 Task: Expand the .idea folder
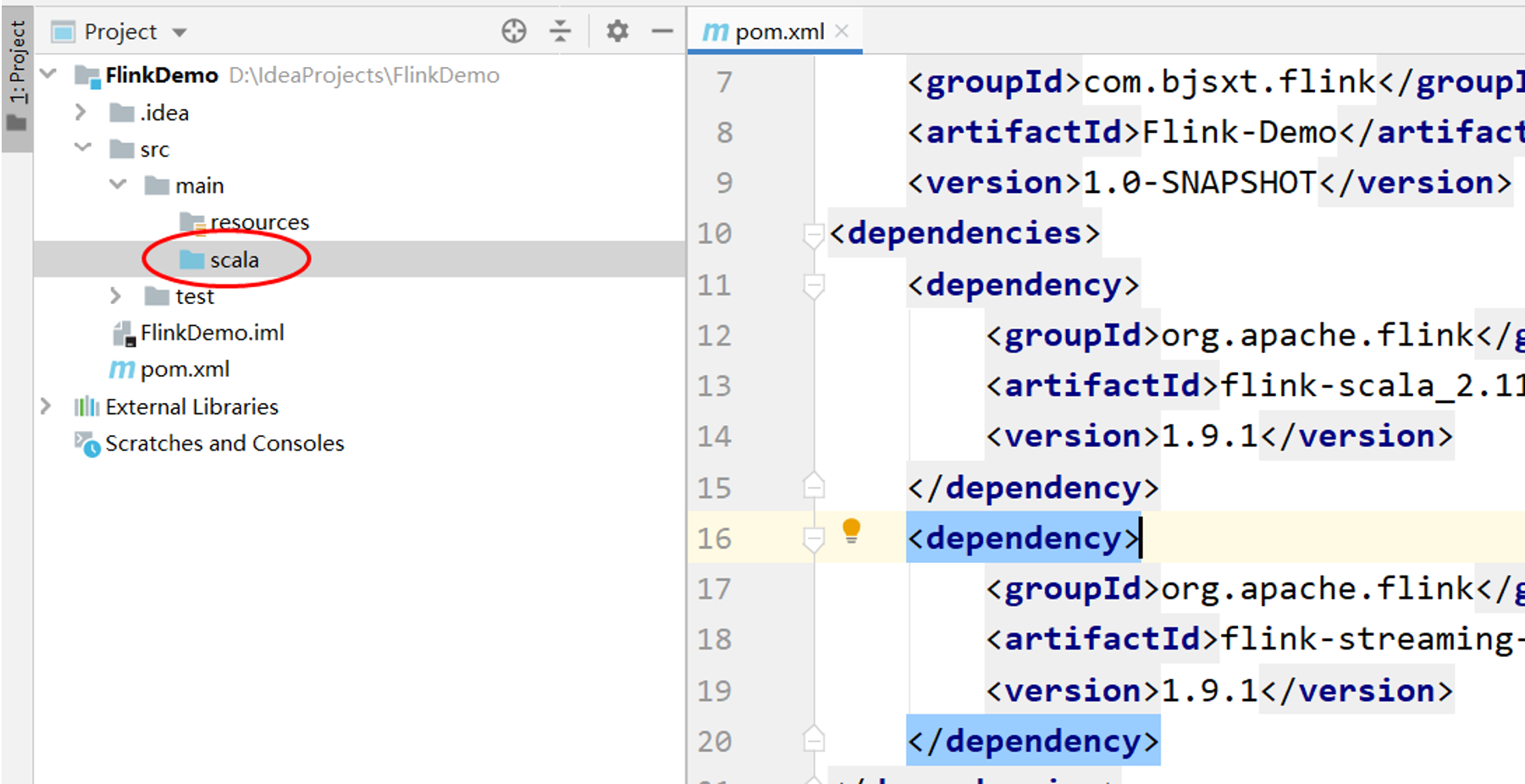point(80,112)
